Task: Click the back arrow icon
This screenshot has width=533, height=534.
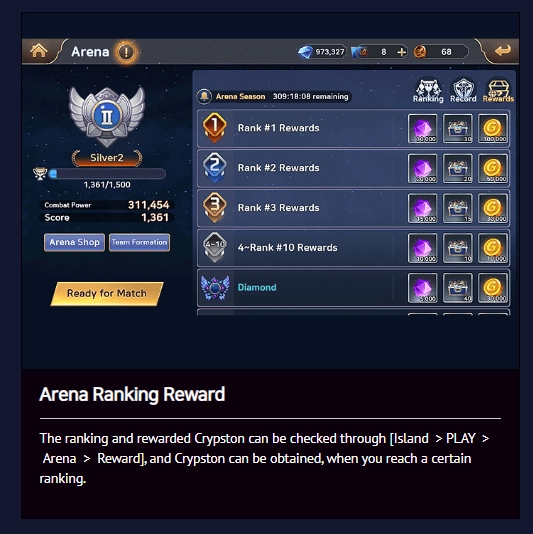Action: coord(503,51)
